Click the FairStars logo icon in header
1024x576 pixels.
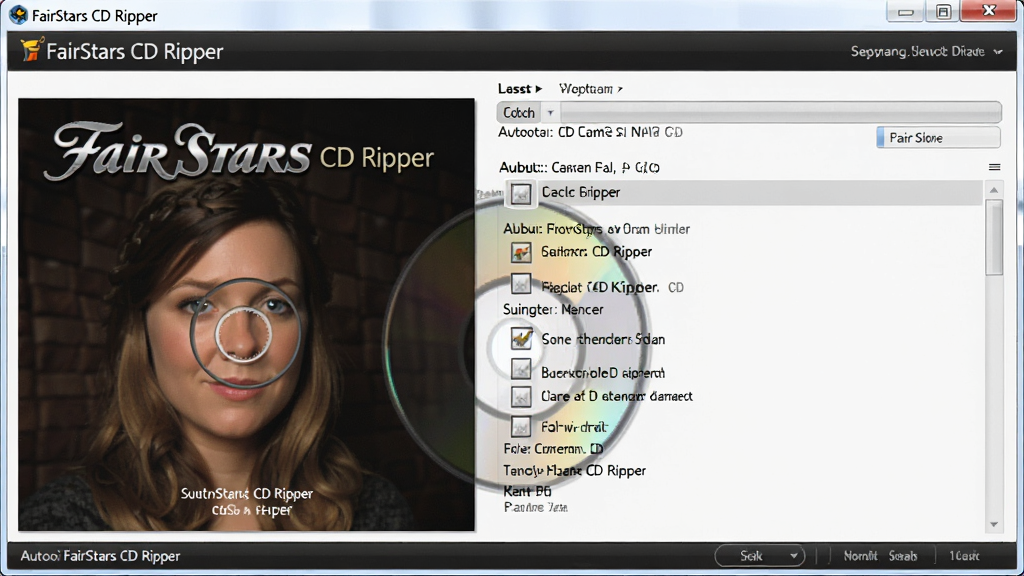point(31,50)
